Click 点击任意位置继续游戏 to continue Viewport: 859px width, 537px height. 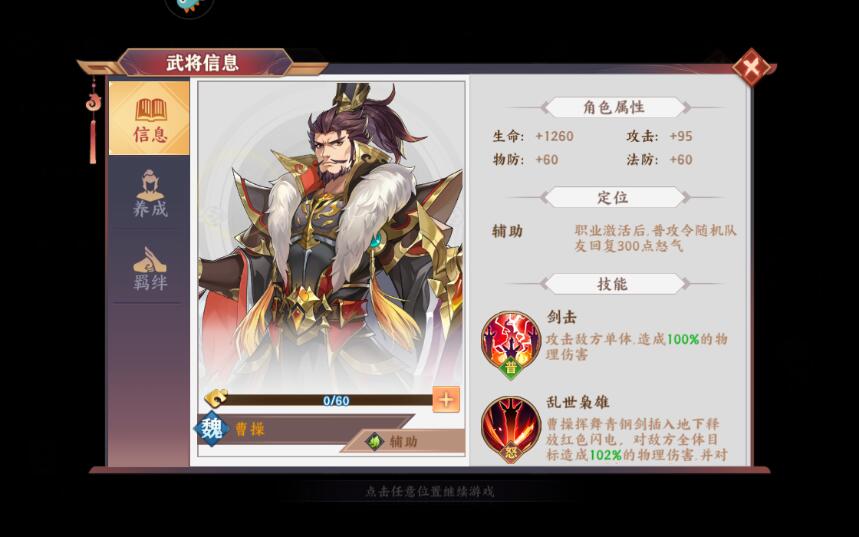click(x=430, y=492)
